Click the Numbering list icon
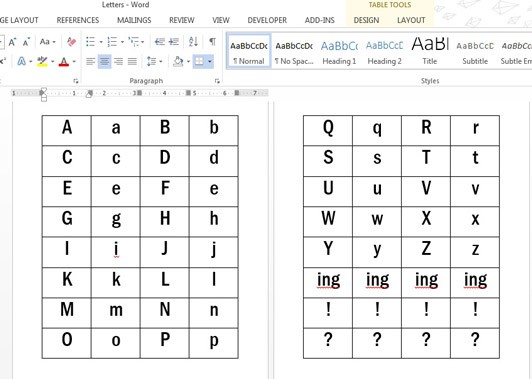 point(112,42)
